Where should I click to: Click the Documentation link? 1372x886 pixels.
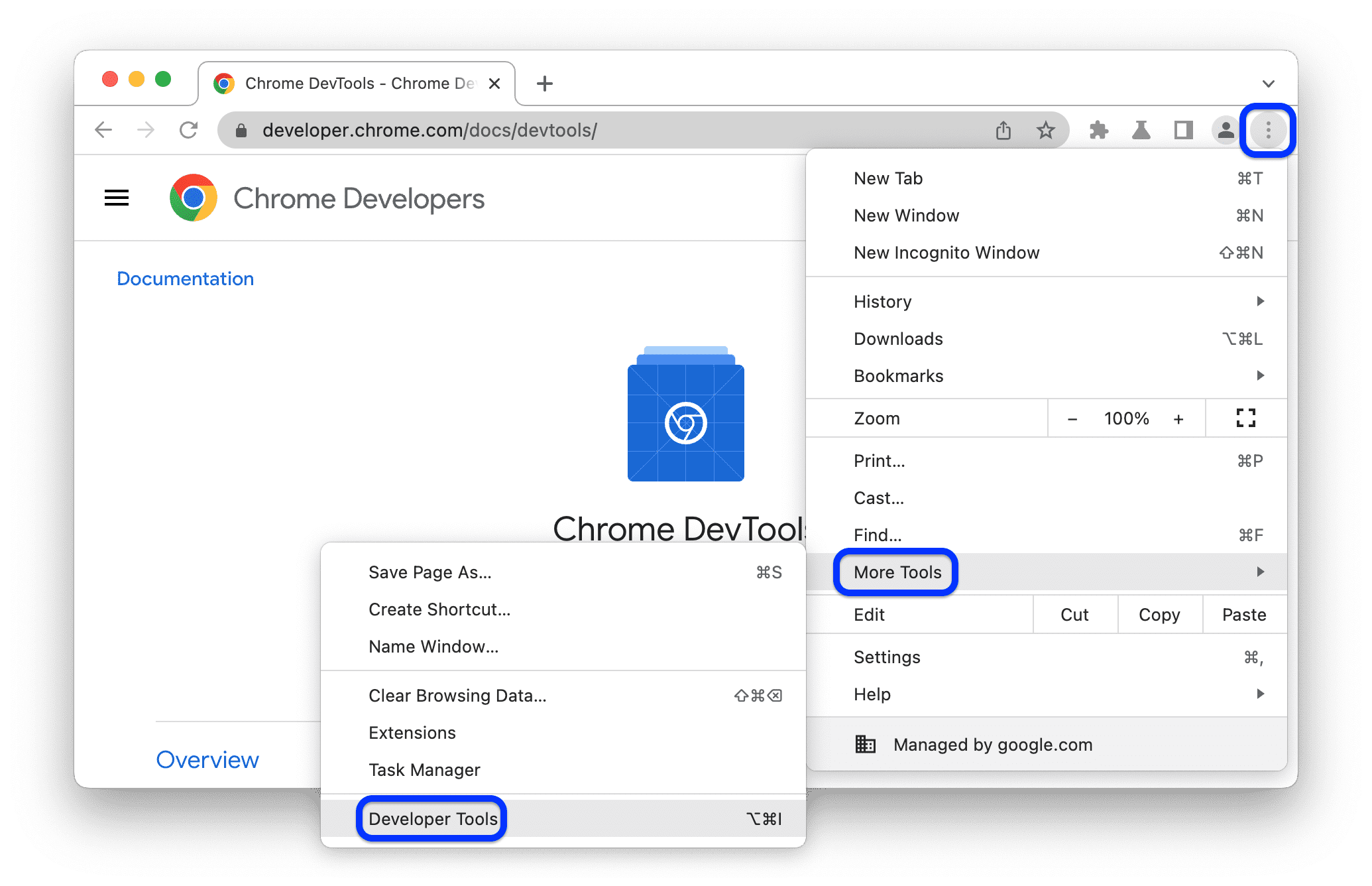[185, 278]
